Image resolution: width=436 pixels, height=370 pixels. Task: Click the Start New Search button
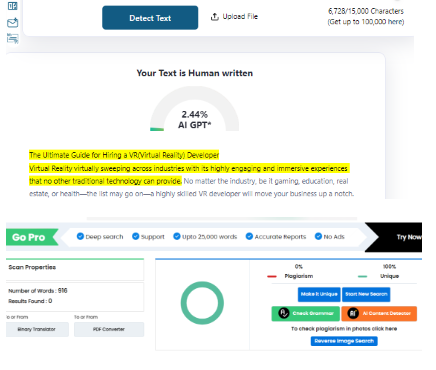tap(366, 294)
